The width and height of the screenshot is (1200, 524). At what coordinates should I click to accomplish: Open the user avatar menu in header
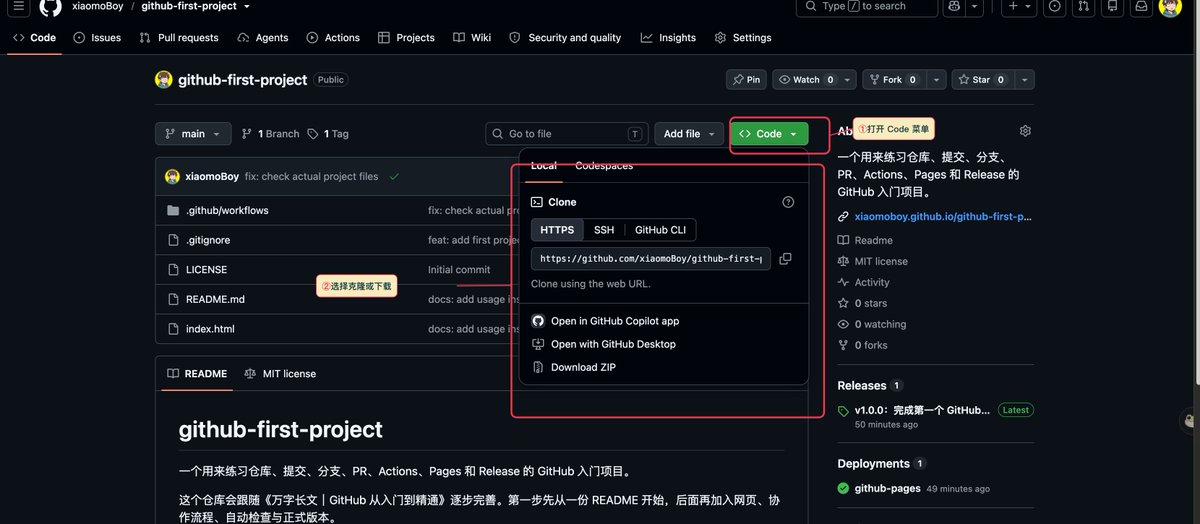[1170, 6]
